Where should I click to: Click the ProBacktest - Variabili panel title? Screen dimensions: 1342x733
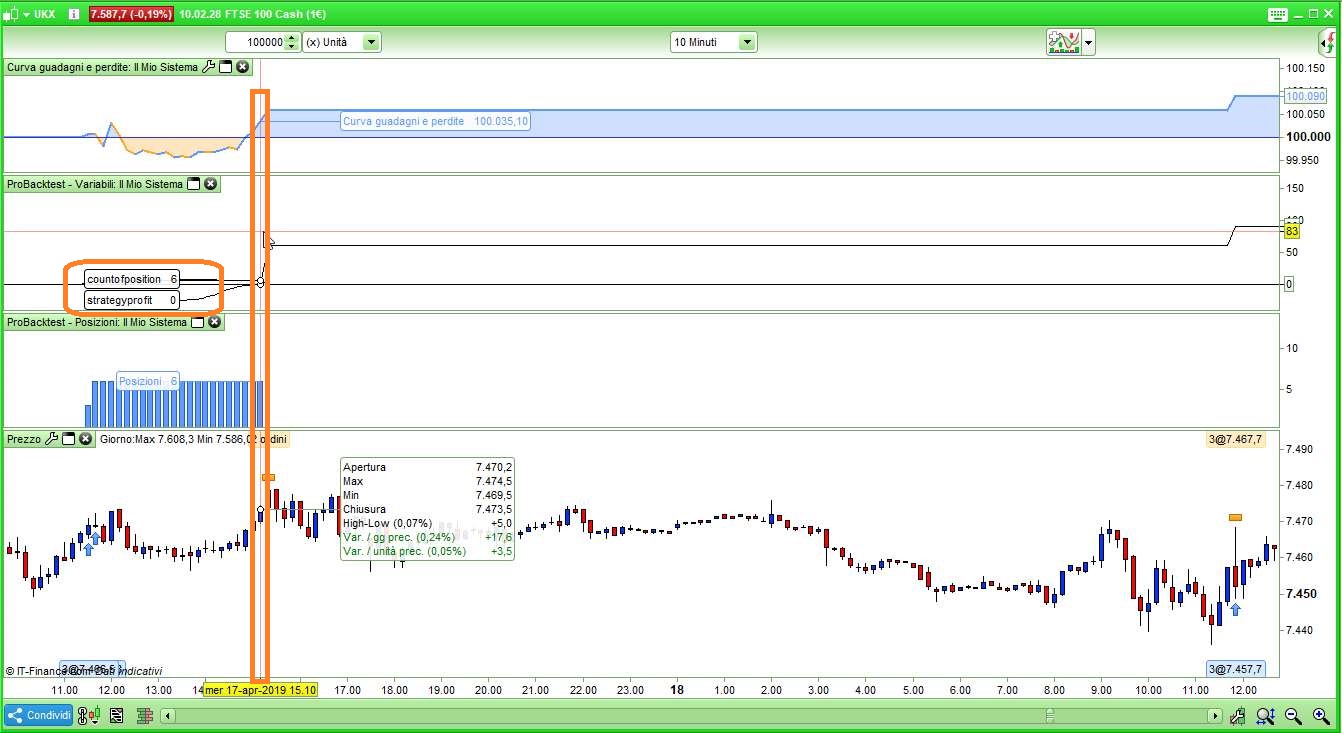[x=95, y=184]
